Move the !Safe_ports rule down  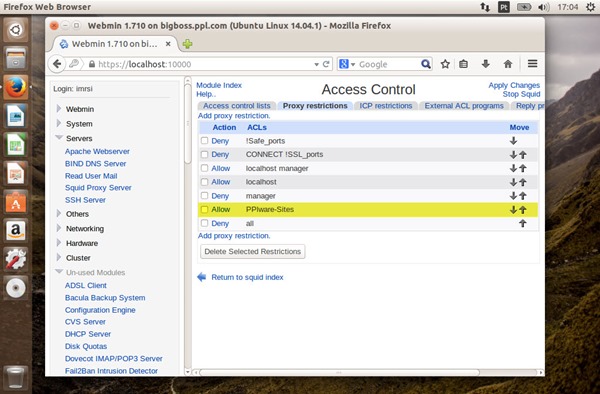pos(513,141)
